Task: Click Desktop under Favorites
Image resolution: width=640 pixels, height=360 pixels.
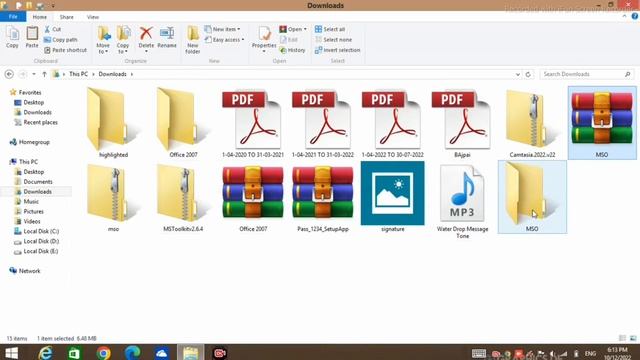Action: point(33,102)
